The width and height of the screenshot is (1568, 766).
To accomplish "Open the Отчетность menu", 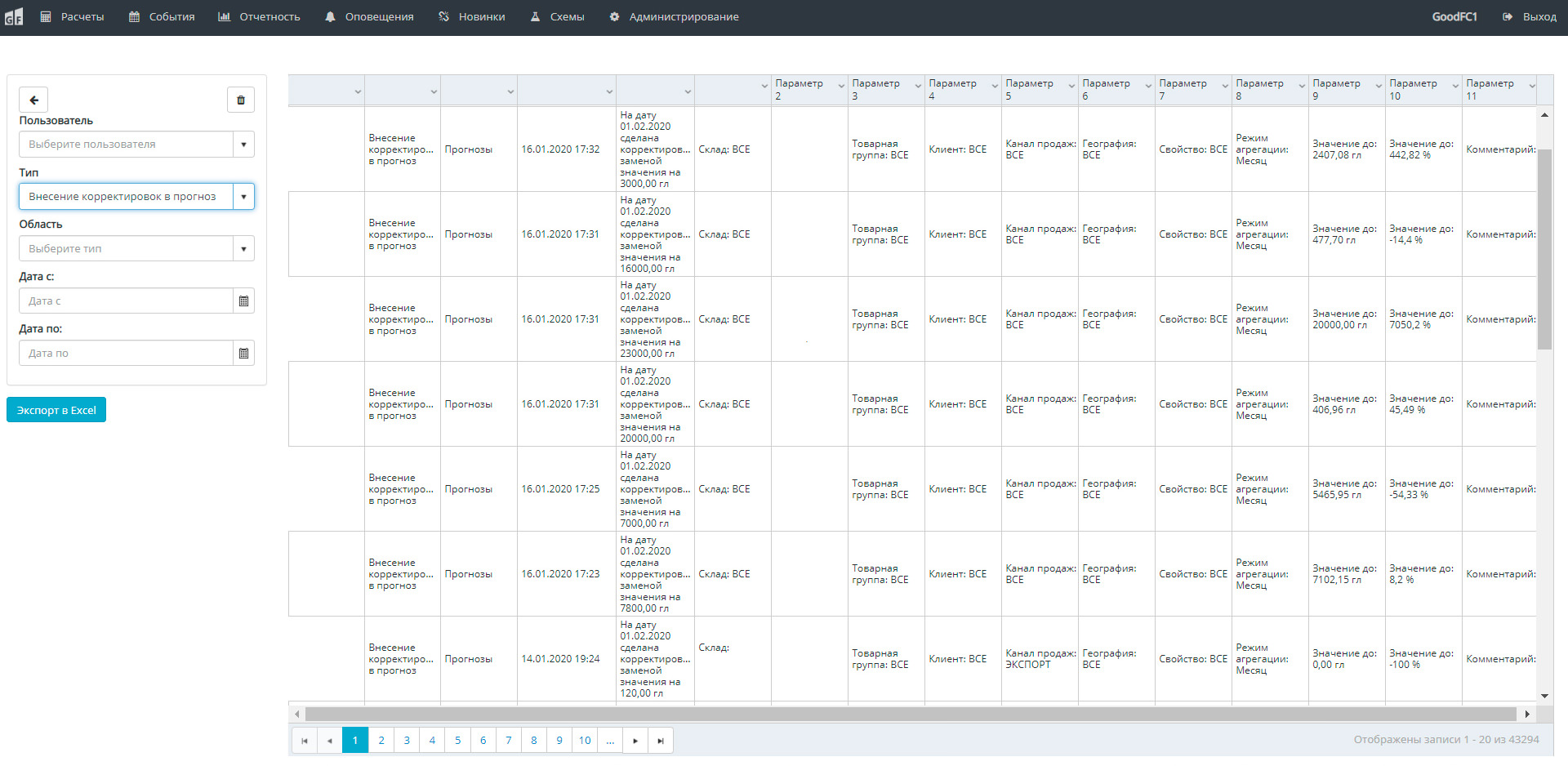I will 260,16.
